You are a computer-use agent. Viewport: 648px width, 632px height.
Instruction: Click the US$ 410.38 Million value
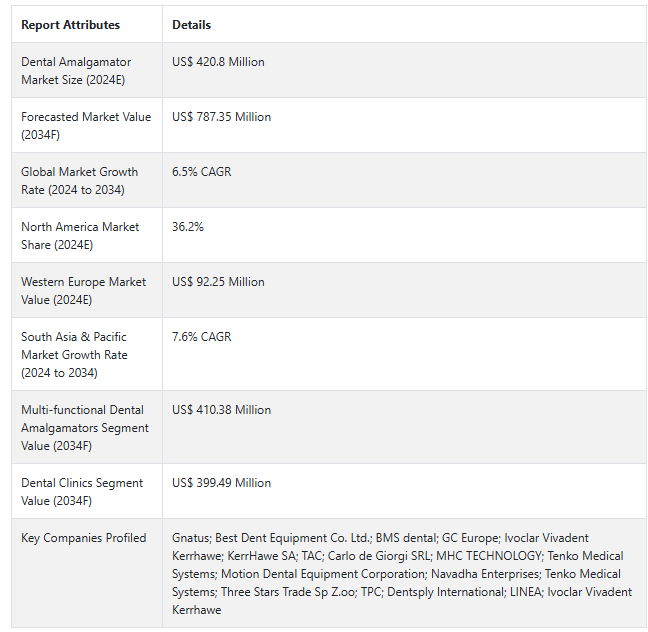pos(221,410)
